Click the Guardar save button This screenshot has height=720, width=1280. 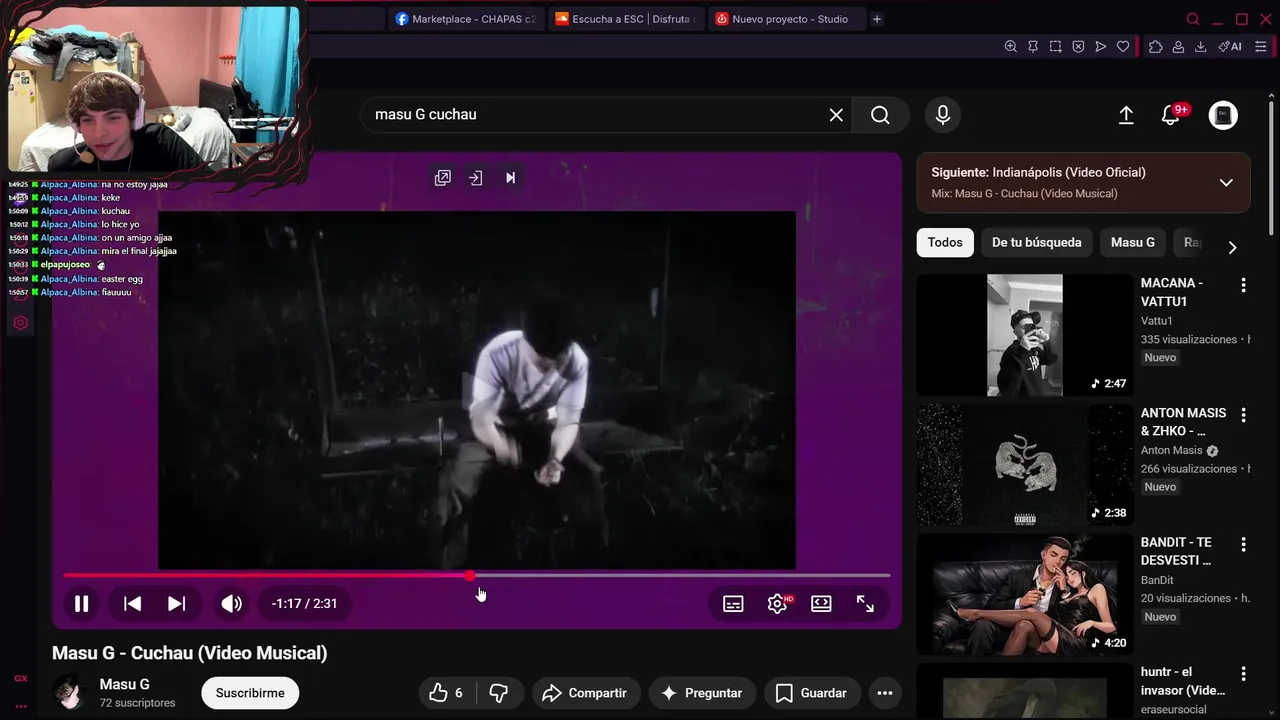[811, 693]
